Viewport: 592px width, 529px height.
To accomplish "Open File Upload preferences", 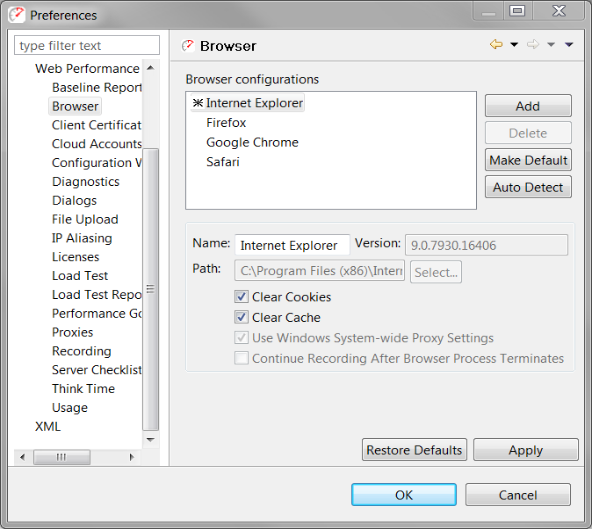I will 85,219.
